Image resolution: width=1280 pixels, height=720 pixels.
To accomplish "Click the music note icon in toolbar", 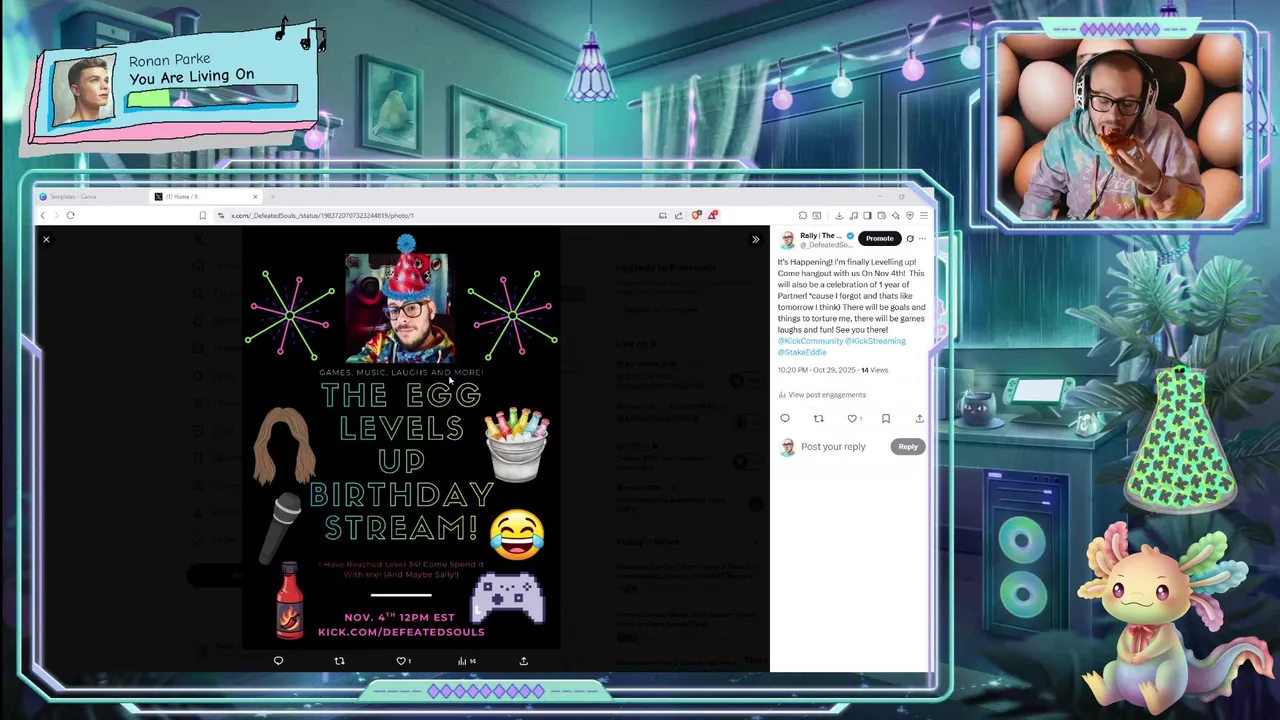I will pyautogui.click(x=853, y=215).
